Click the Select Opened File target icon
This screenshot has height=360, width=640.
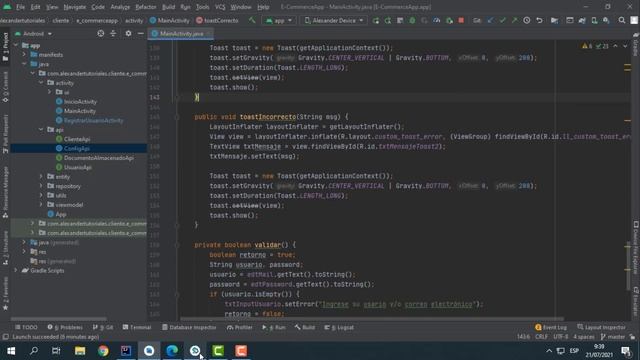pyautogui.click(x=100, y=33)
